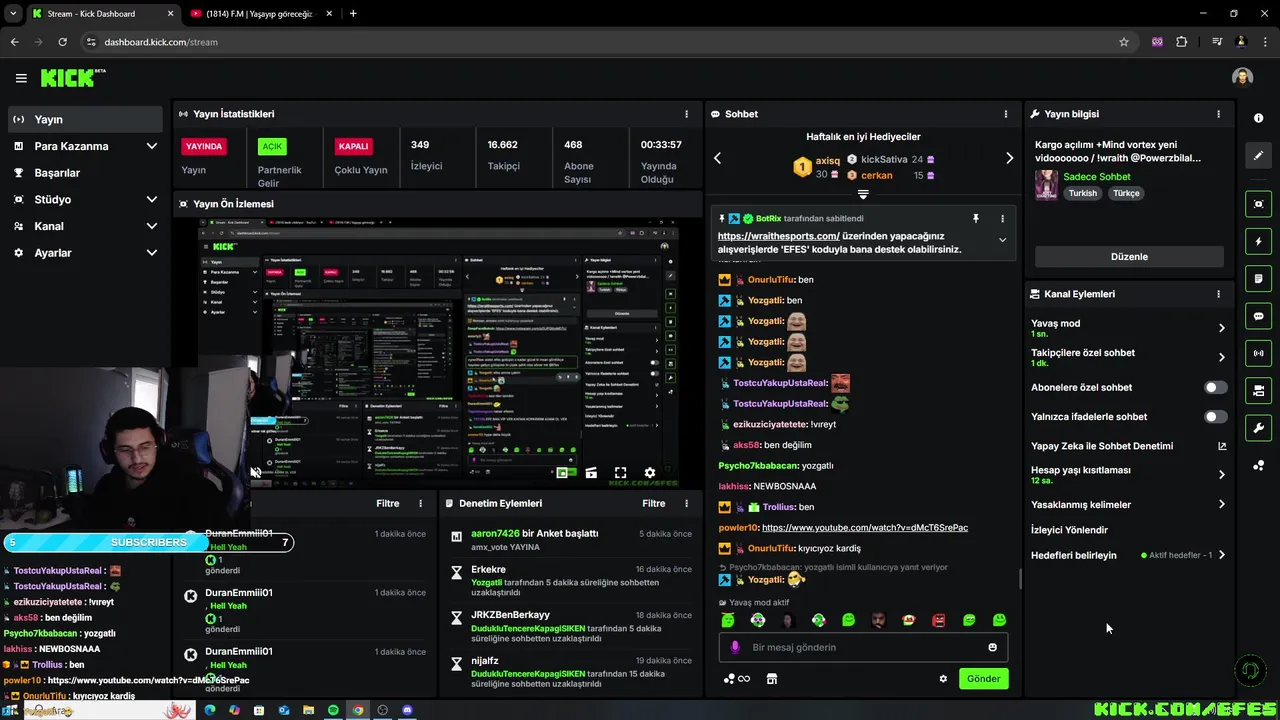Select the pencil edit icon in the right rail

[1258, 156]
